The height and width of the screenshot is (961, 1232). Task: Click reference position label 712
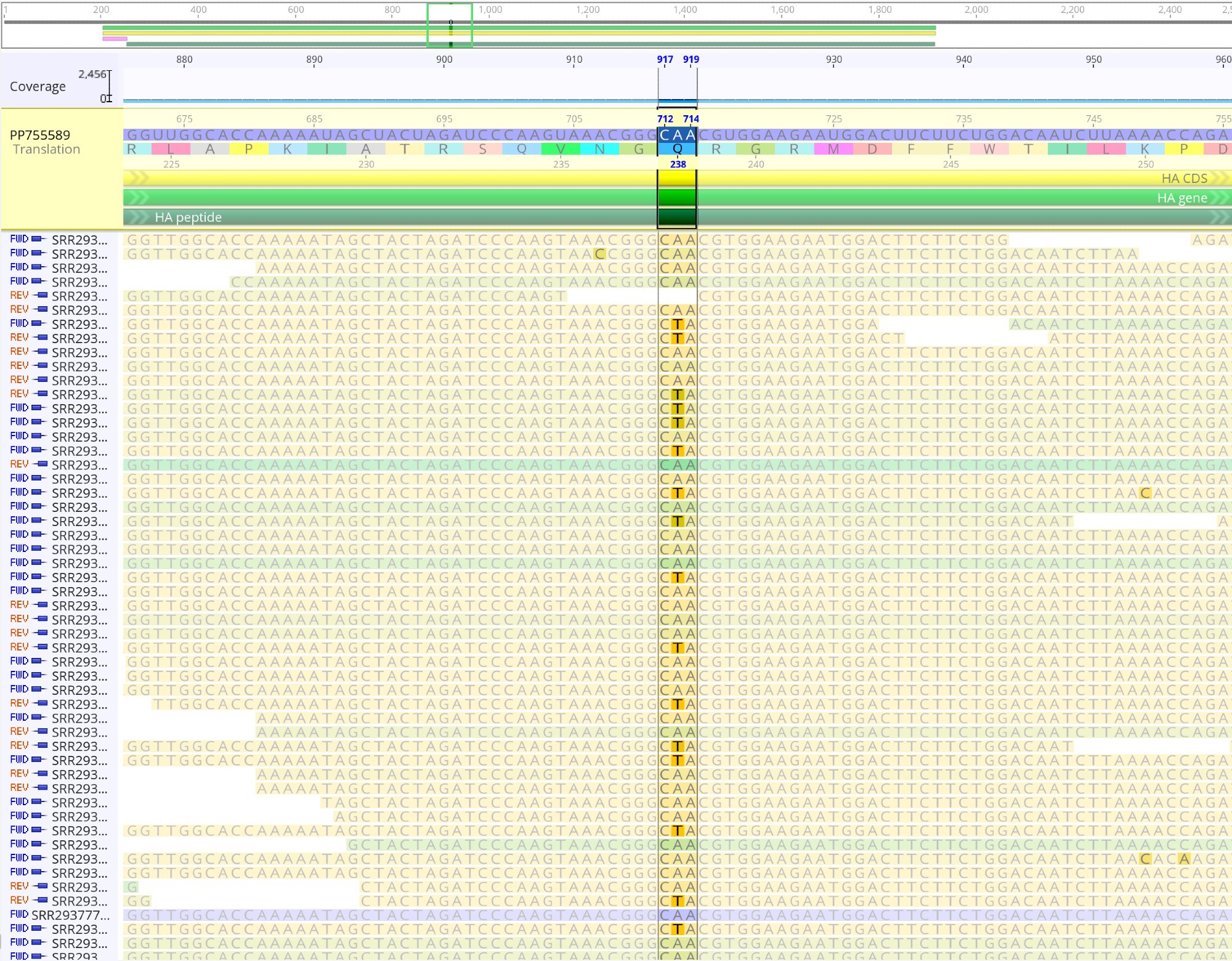(x=665, y=119)
